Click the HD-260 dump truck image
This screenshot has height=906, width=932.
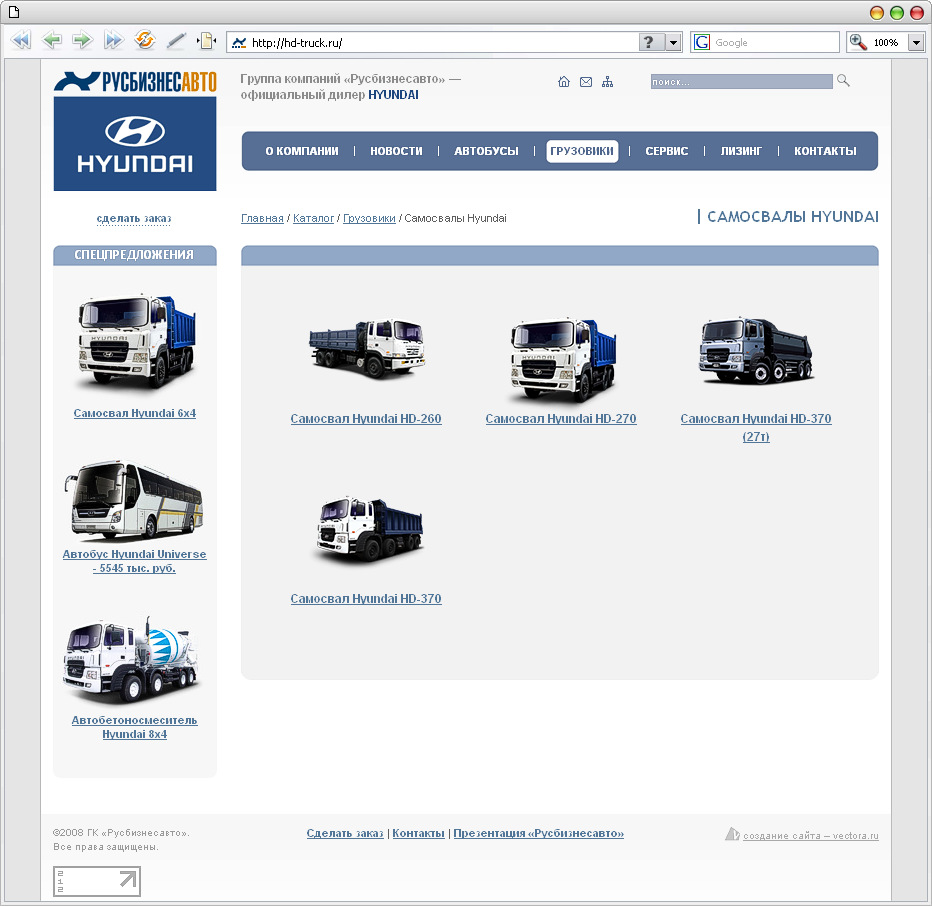pos(366,348)
